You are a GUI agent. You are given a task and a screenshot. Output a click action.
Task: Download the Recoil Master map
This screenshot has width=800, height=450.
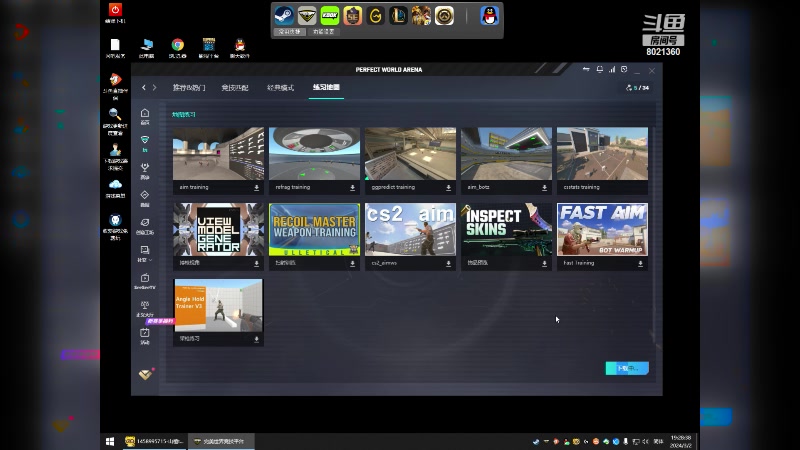[353, 264]
